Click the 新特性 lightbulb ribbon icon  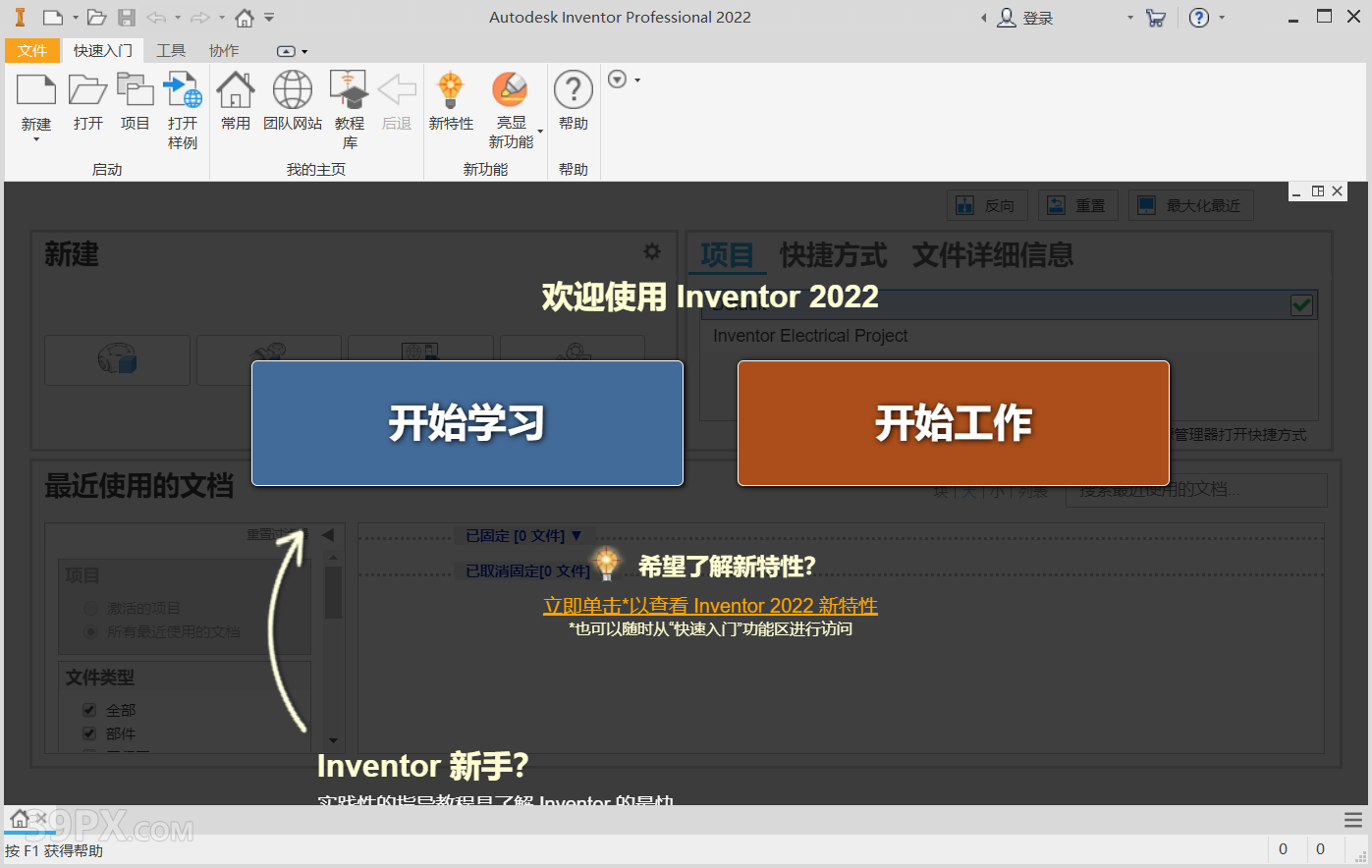pos(451,89)
